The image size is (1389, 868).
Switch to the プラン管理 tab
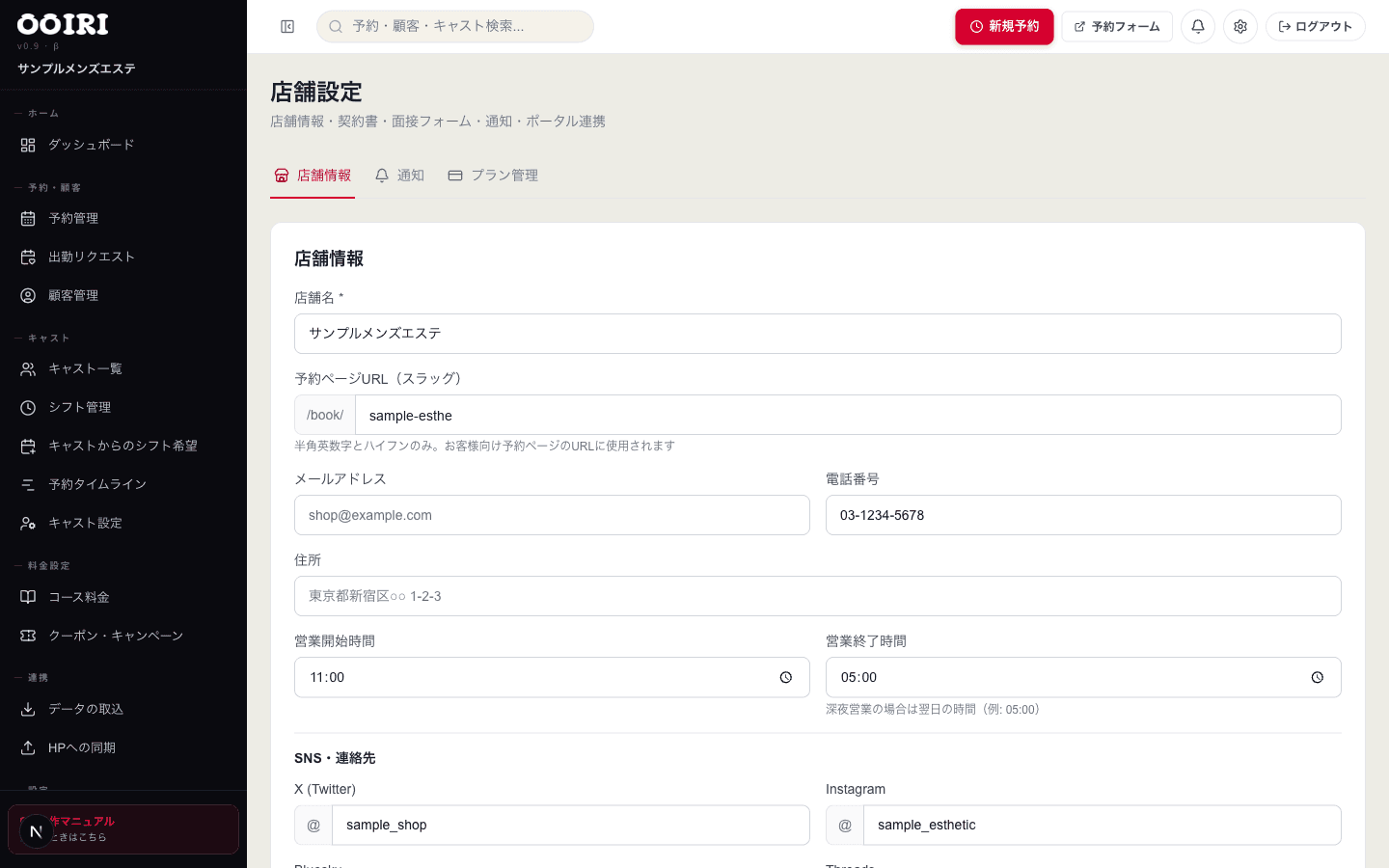point(493,176)
